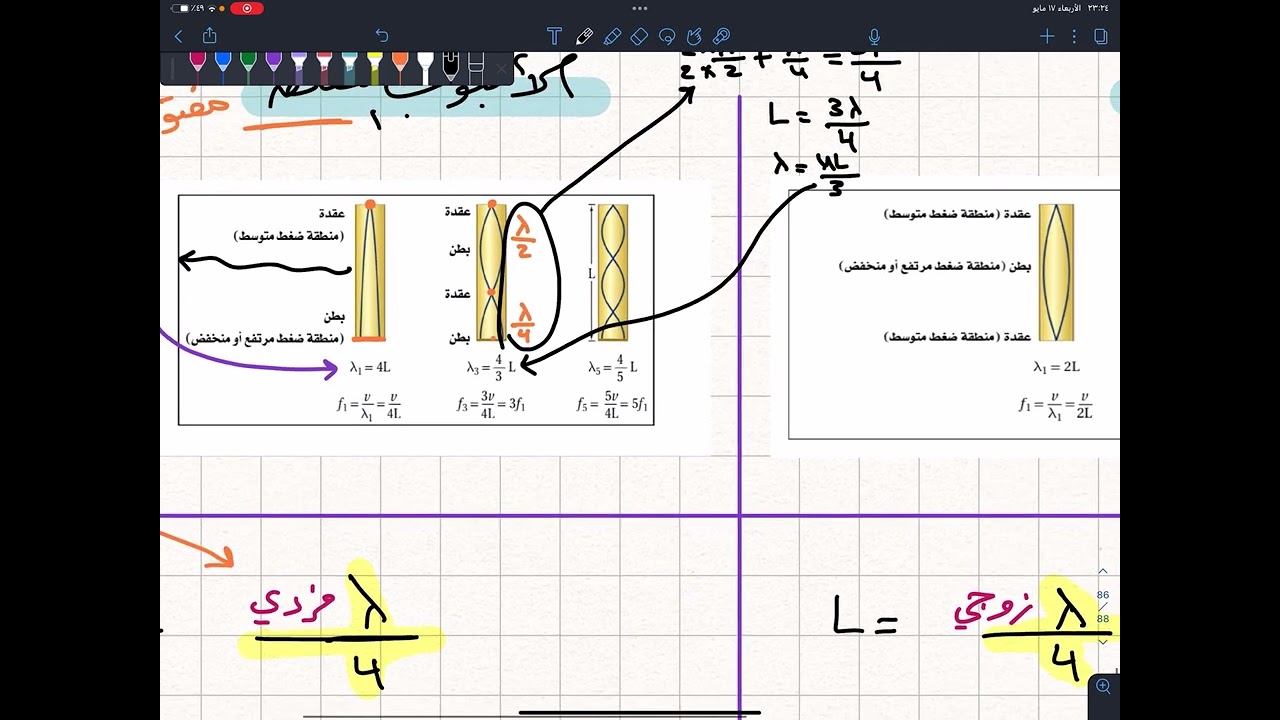
Task: Undo the last stroke
Action: (x=381, y=37)
